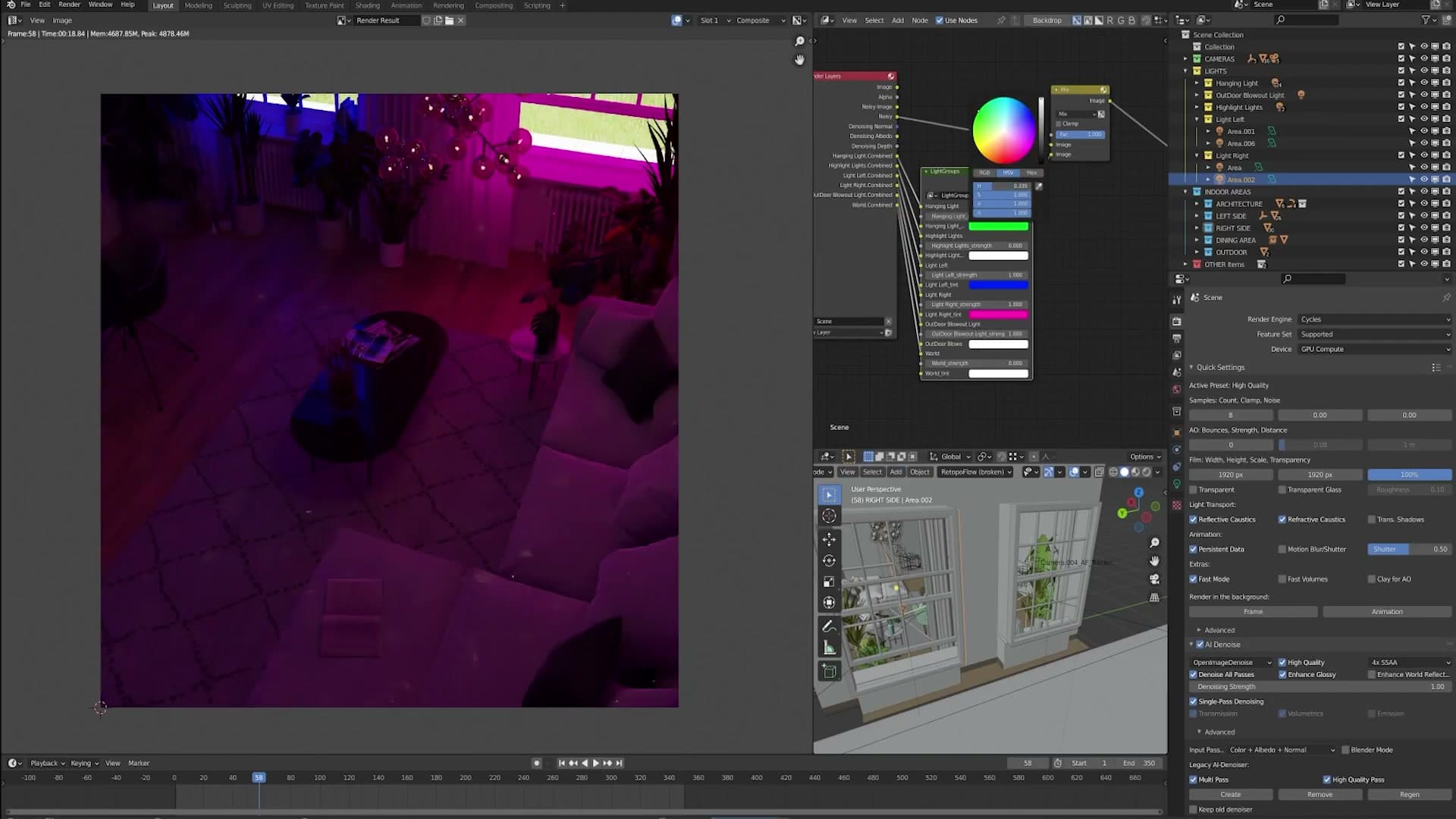Viewport: 1456px width, 819px height.
Task: Click the Select Box tool in the viewport
Action: tap(829, 494)
